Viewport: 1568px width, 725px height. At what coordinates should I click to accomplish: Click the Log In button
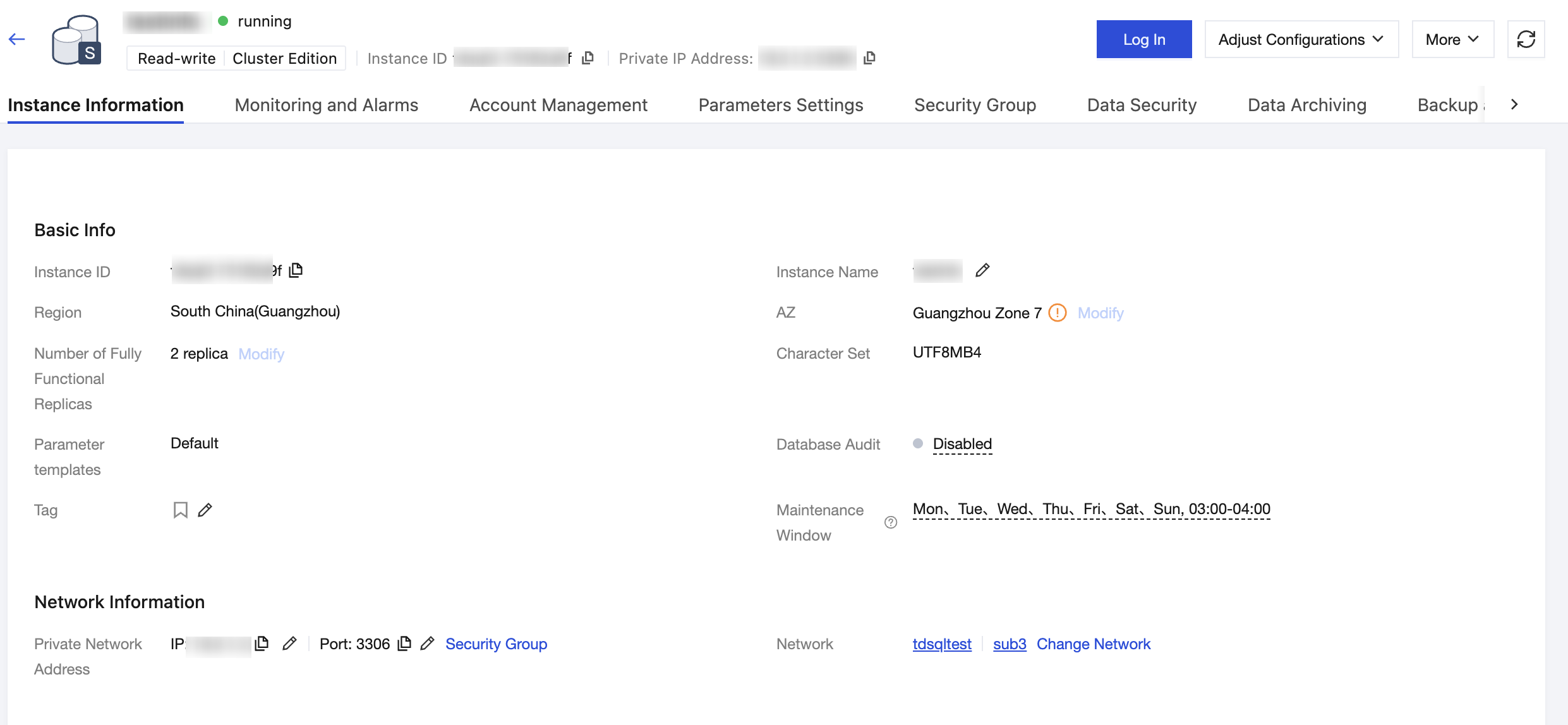pyautogui.click(x=1144, y=39)
